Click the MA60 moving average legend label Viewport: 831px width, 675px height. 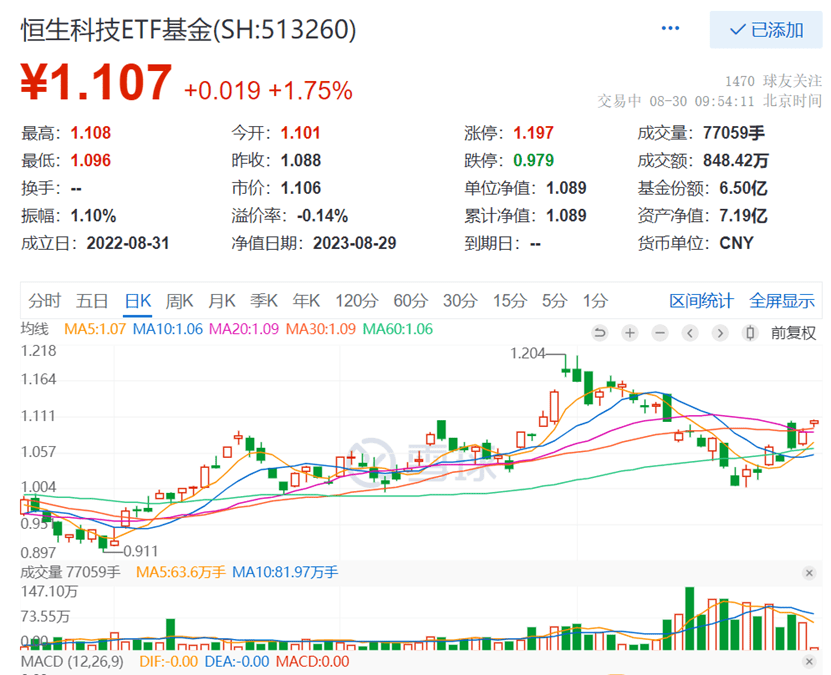[397, 329]
